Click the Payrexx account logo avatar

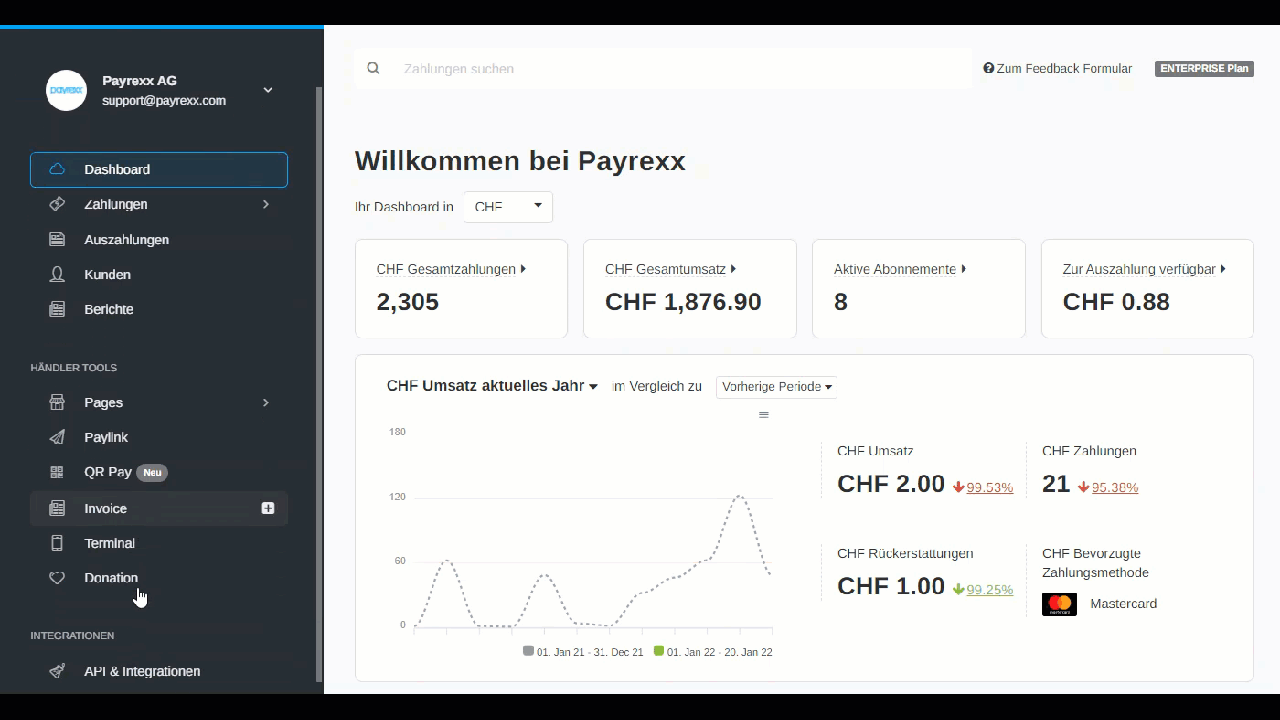(x=67, y=90)
